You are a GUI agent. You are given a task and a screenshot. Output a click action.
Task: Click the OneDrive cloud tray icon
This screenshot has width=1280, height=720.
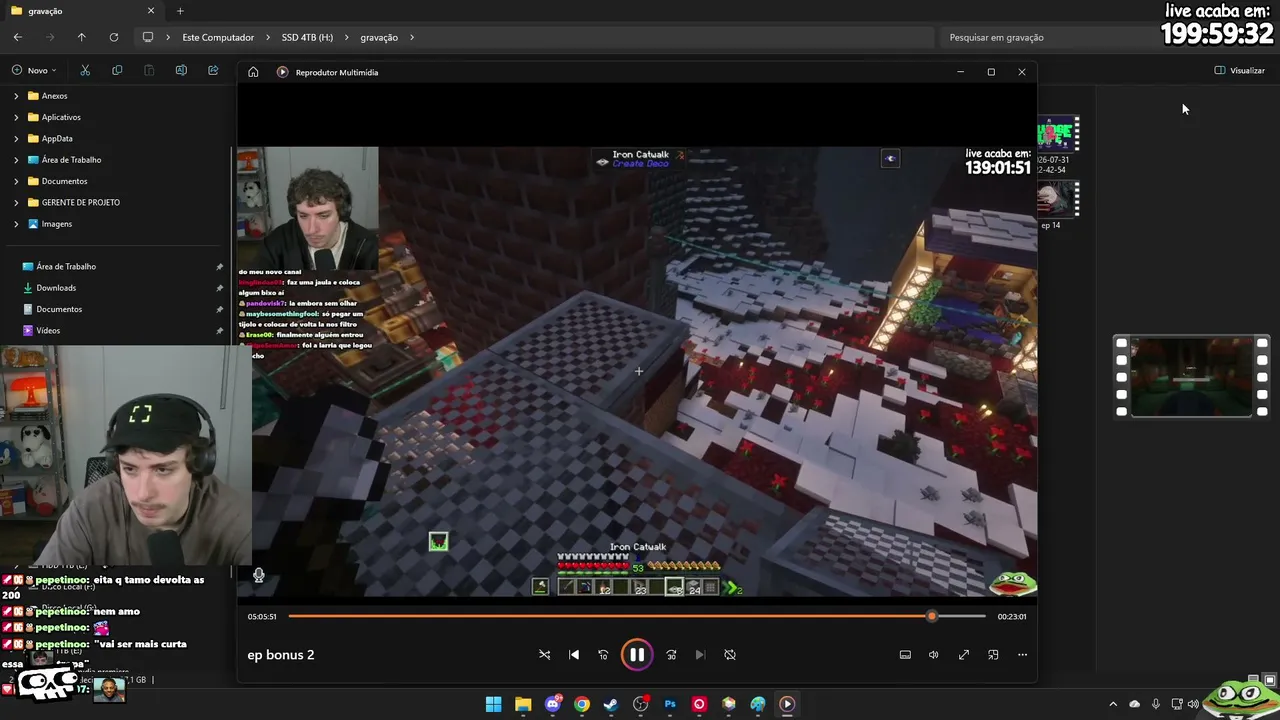[1135, 704]
